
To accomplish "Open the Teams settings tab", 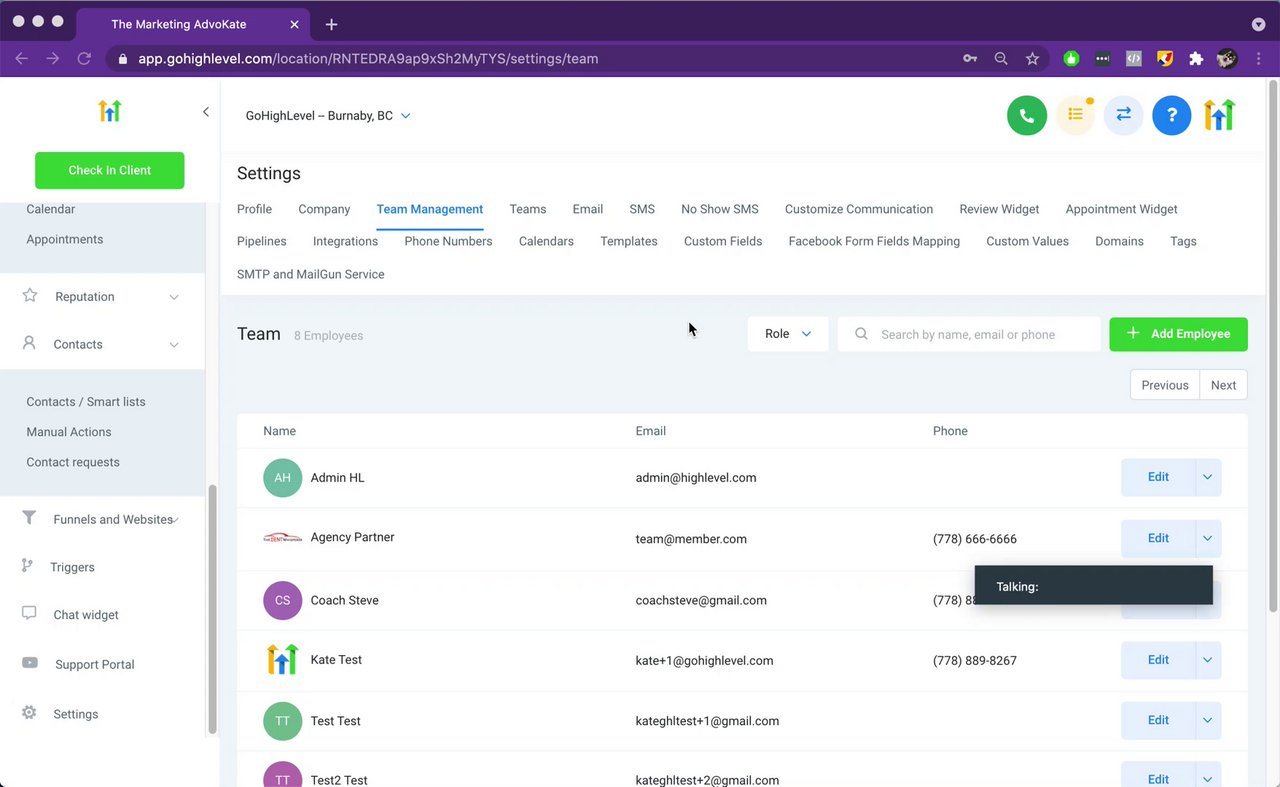I will tap(528, 209).
